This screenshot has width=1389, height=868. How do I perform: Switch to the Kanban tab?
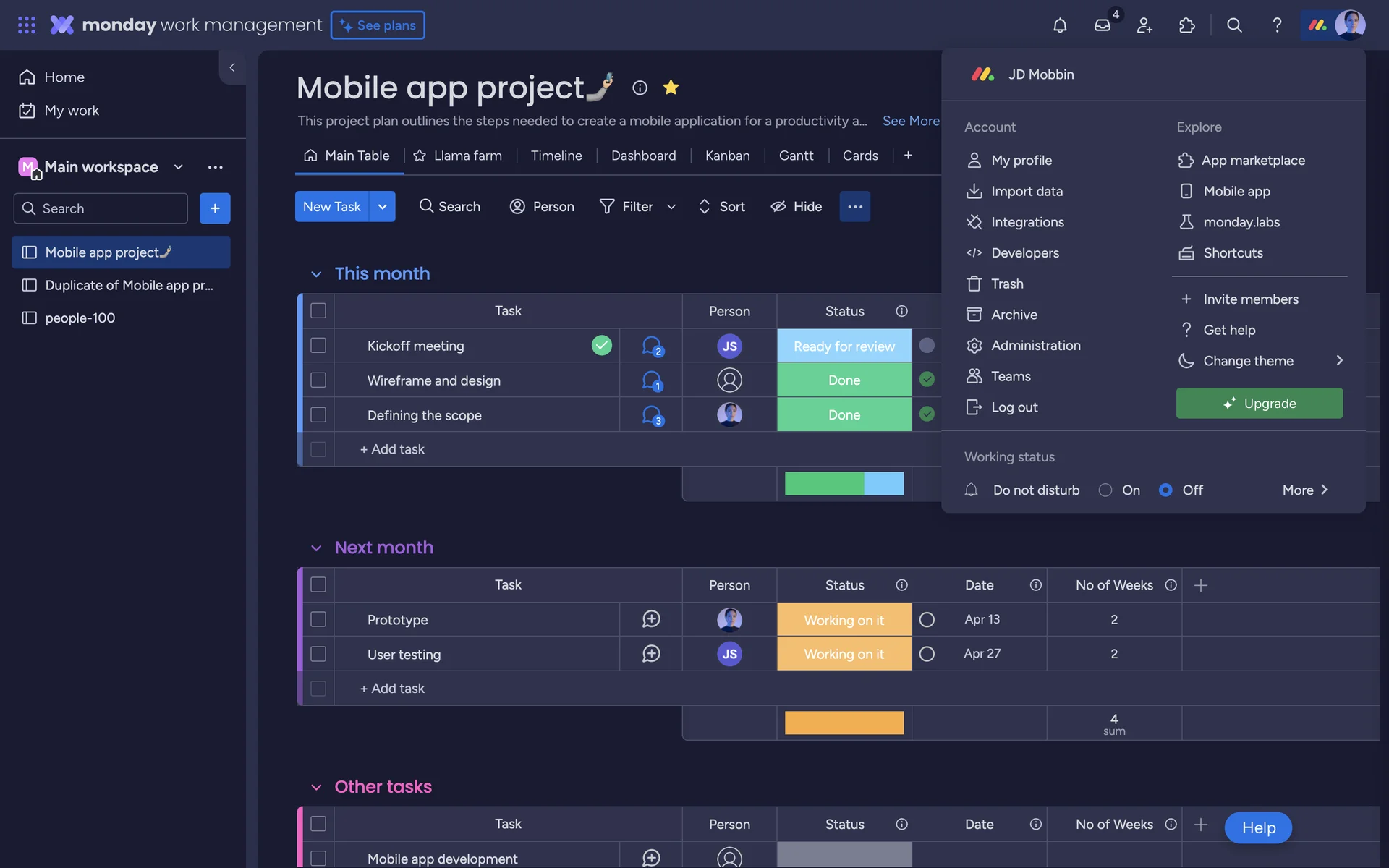(x=727, y=156)
